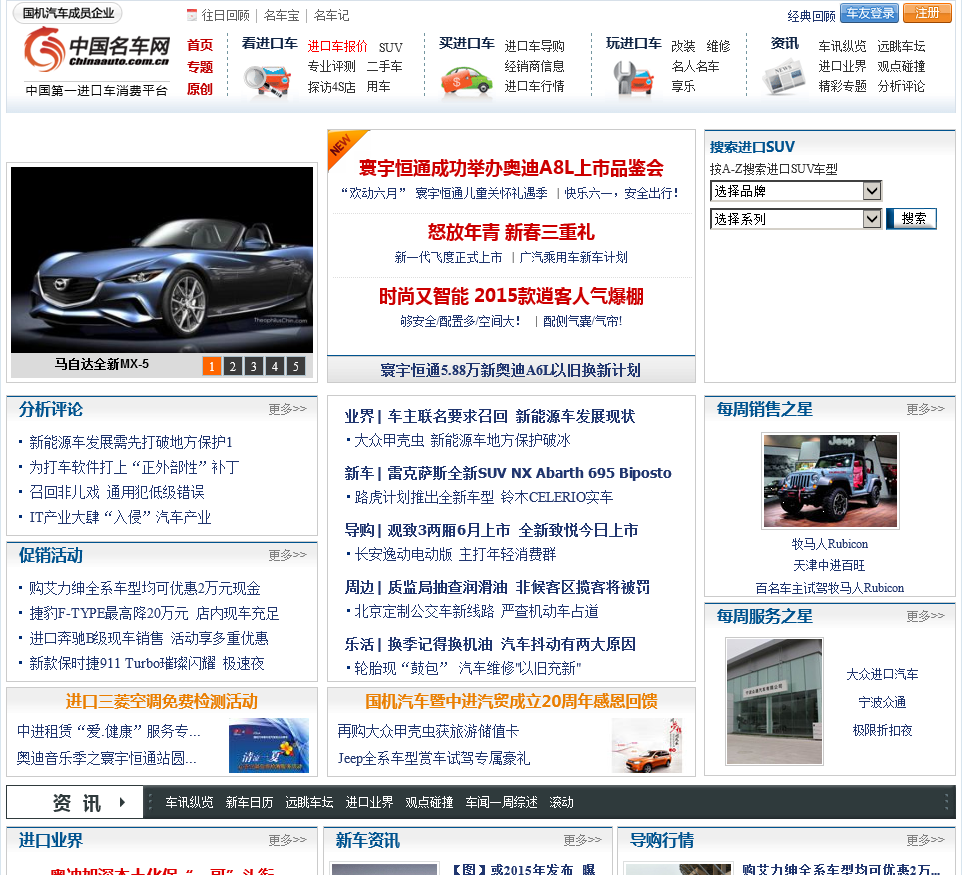Open the 选择系列 series dropdown
The height and width of the screenshot is (875, 962).
[x=795, y=218]
